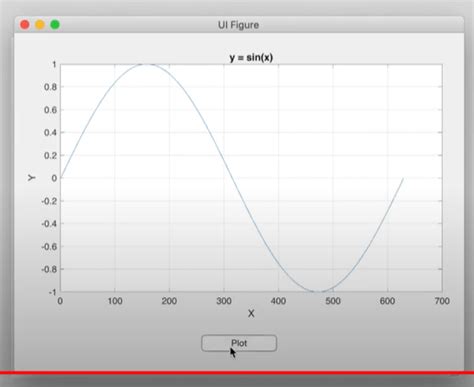
Task: Click y-axis tick label 0.6
Action: 50,110
